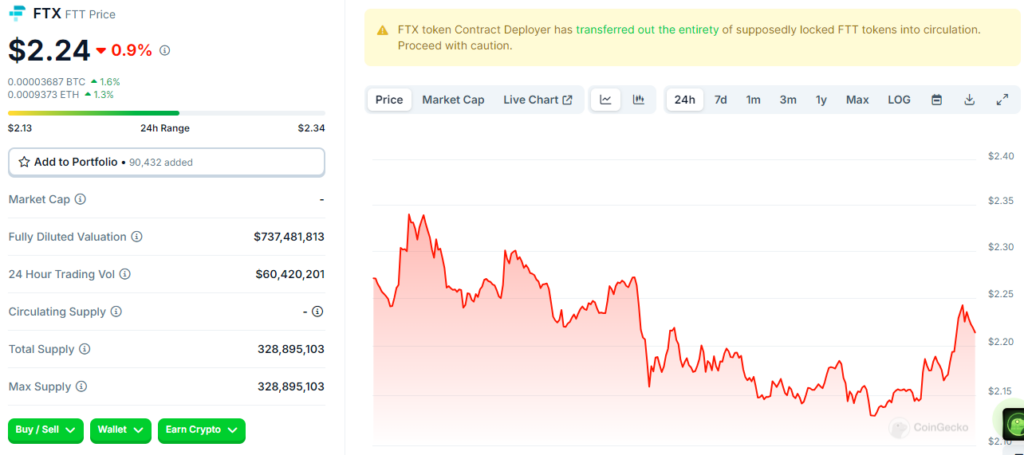The width and height of the screenshot is (1024, 455).
Task: Click the $60,420,201 trading volume figure
Action: [x=290, y=274]
